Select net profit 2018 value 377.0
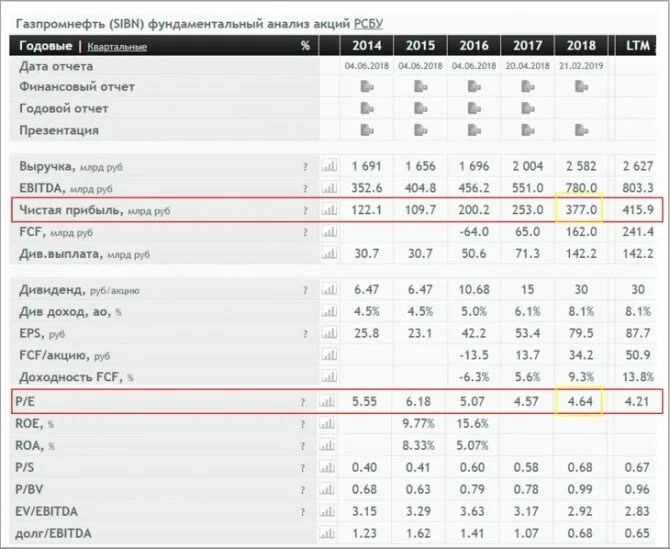The width and height of the screenshot is (670, 549). (x=581, y=210)
